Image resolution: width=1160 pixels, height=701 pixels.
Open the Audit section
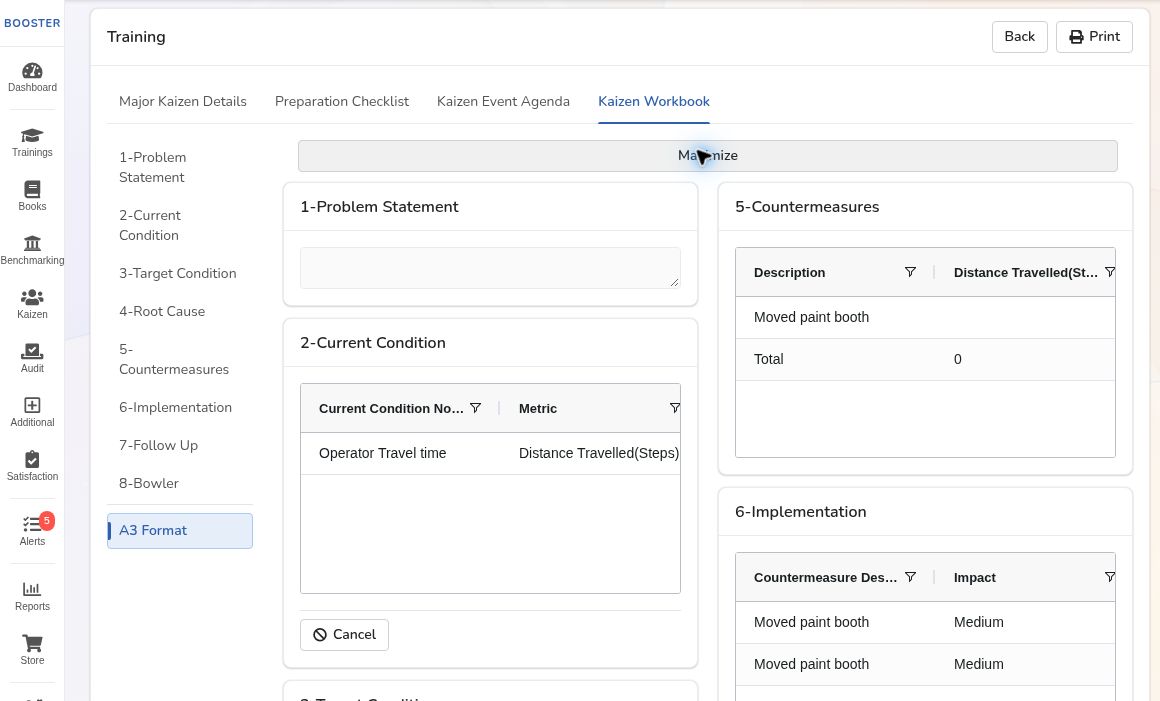(32, 359)
